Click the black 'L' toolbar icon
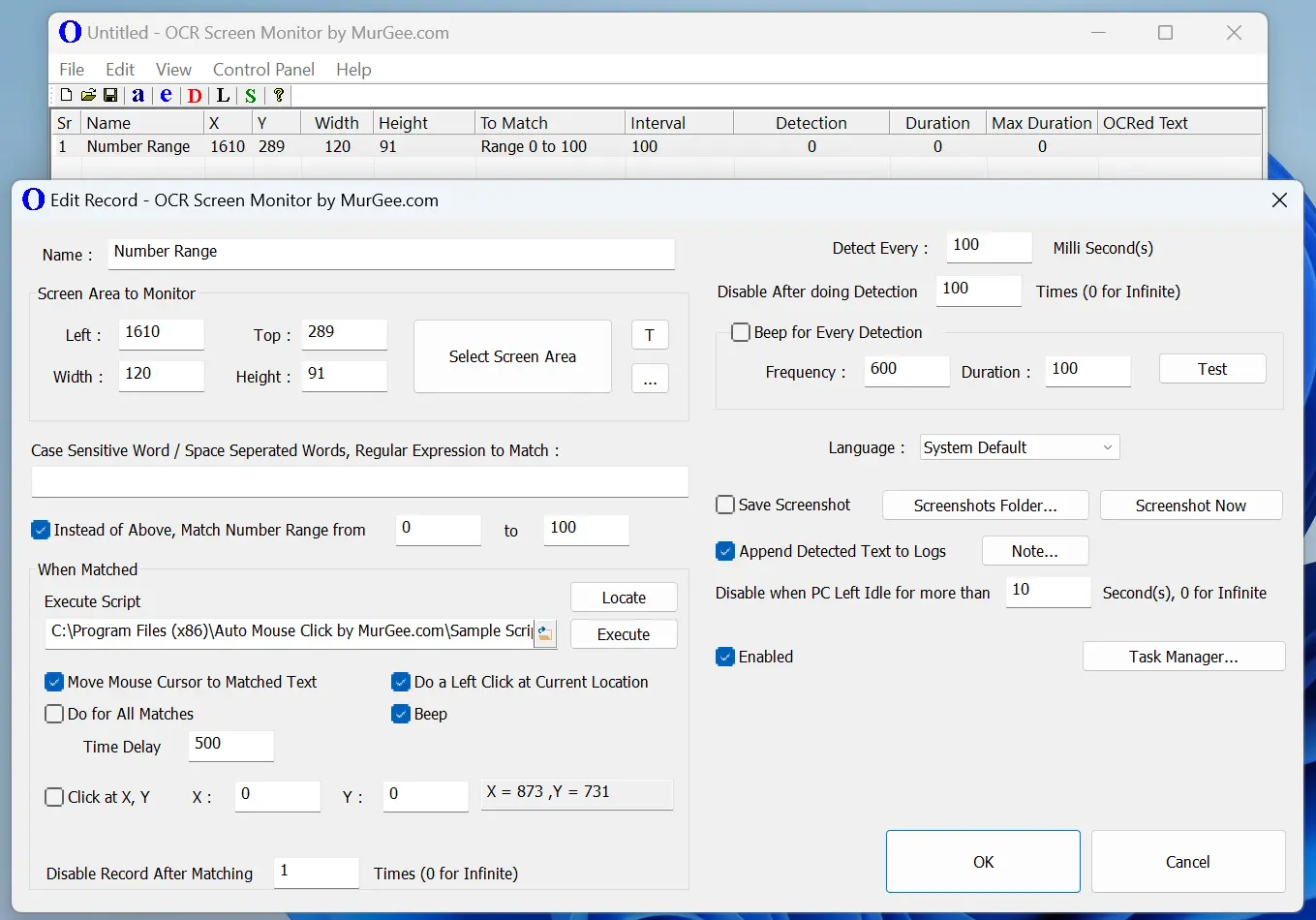Screen dimensions: 1316x920 [x=223, y=95]
